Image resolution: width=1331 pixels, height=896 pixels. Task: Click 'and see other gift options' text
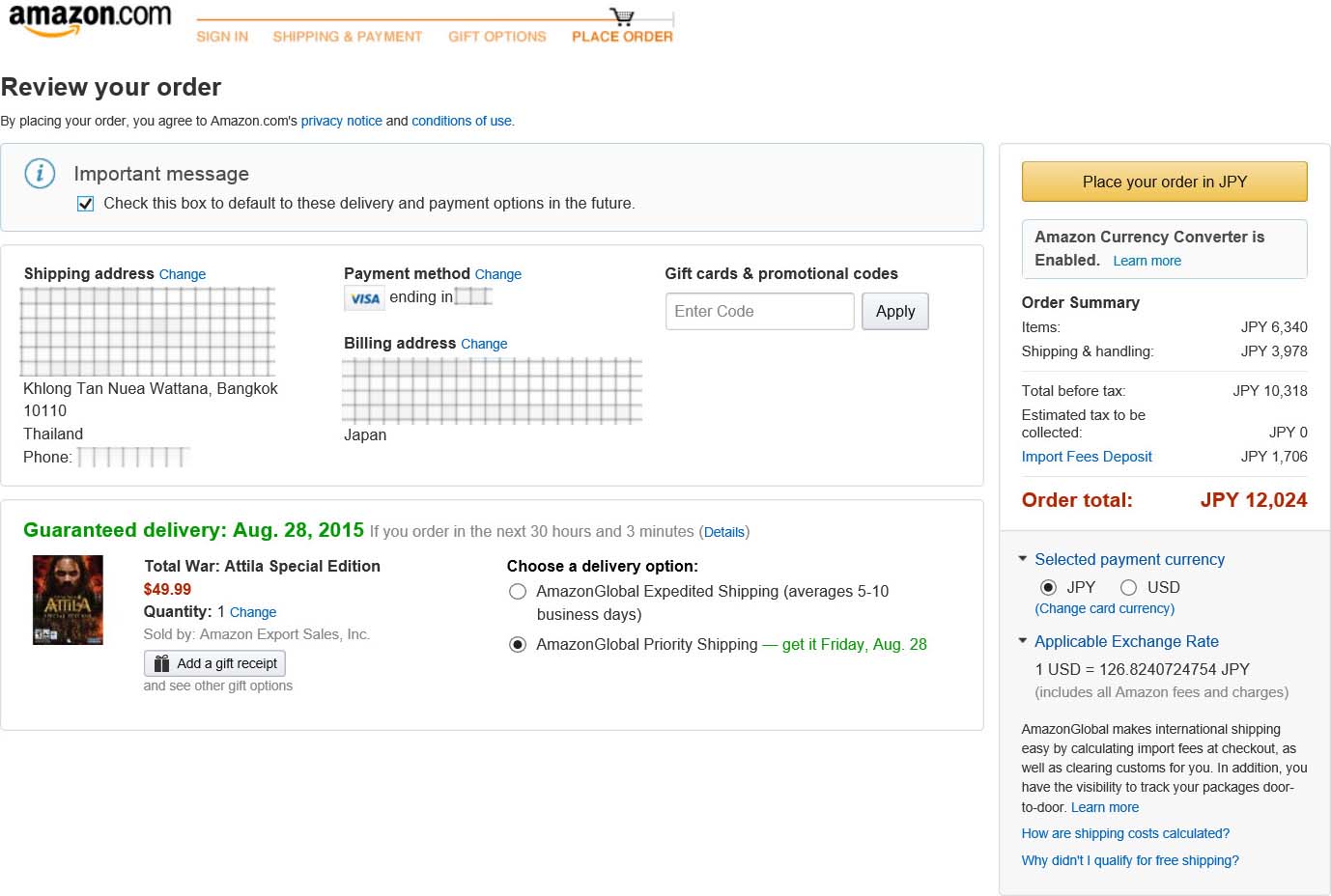218,686
